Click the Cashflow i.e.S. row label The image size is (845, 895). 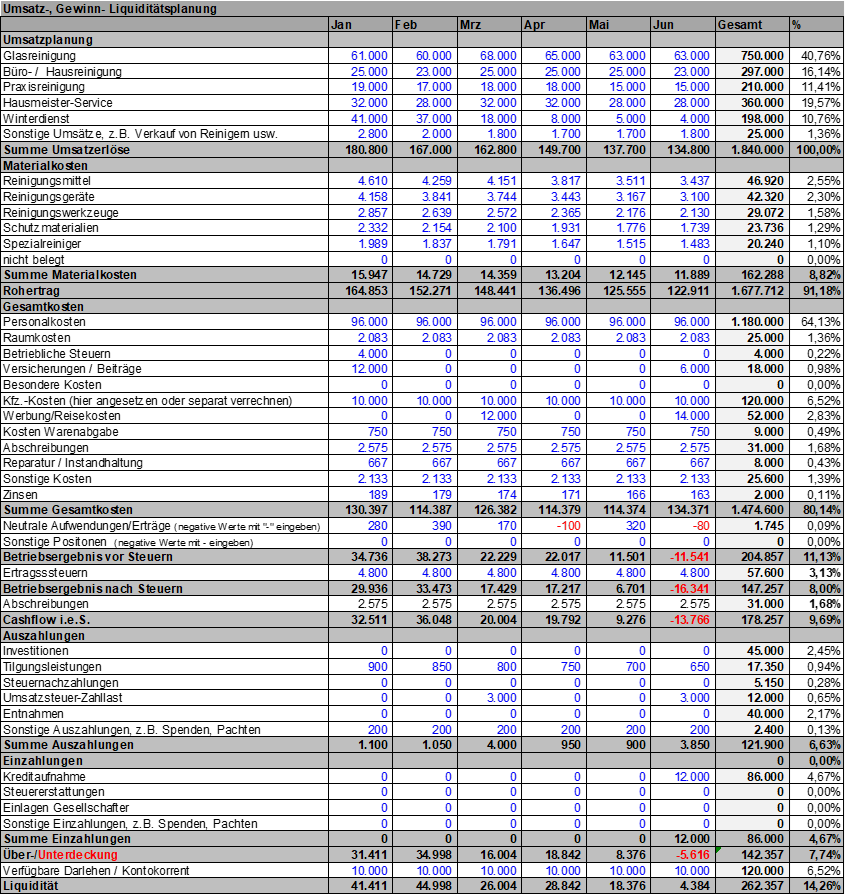(x=48, y=619)
